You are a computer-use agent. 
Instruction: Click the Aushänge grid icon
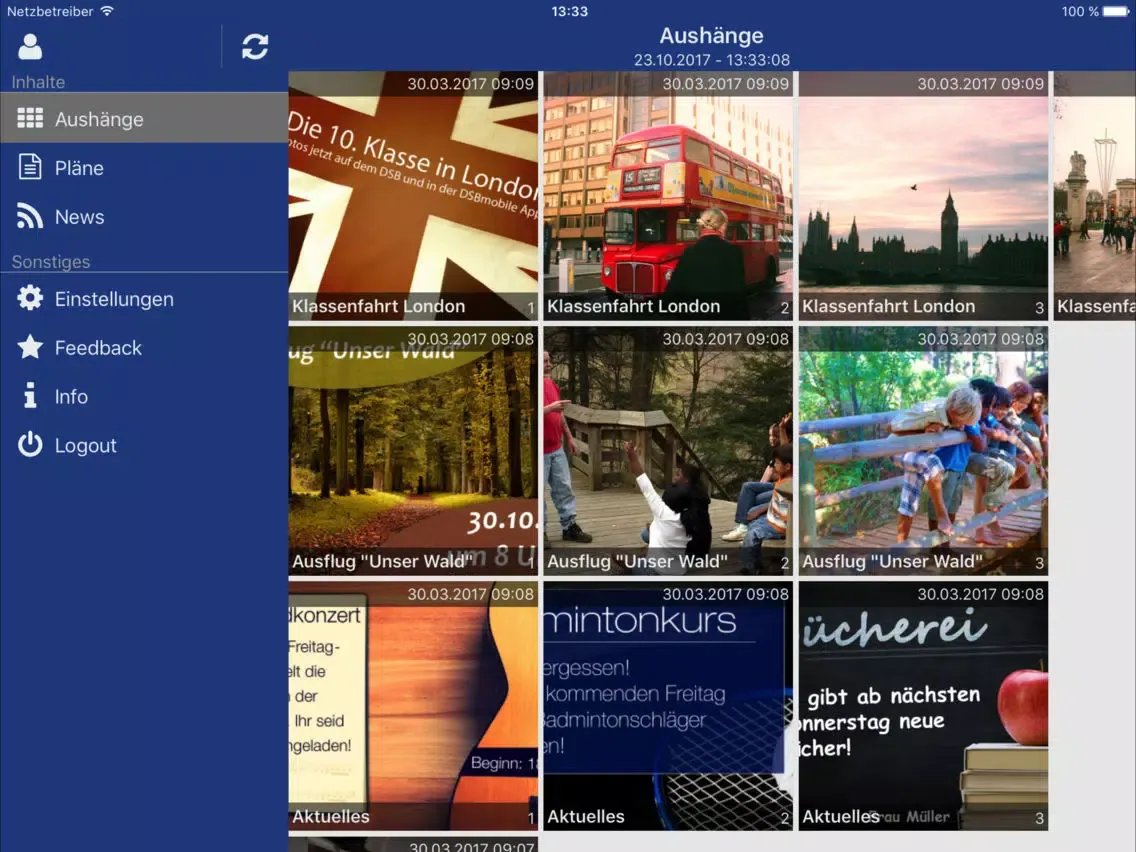[30, 118]
